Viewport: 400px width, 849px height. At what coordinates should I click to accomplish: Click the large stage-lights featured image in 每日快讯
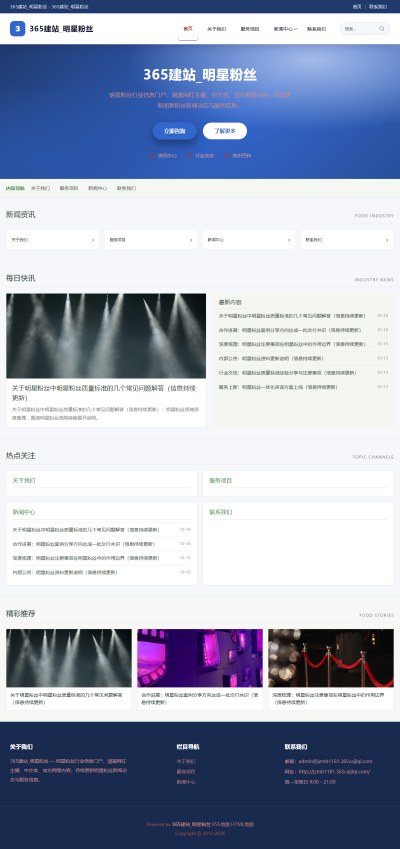[x=106, y=336]
